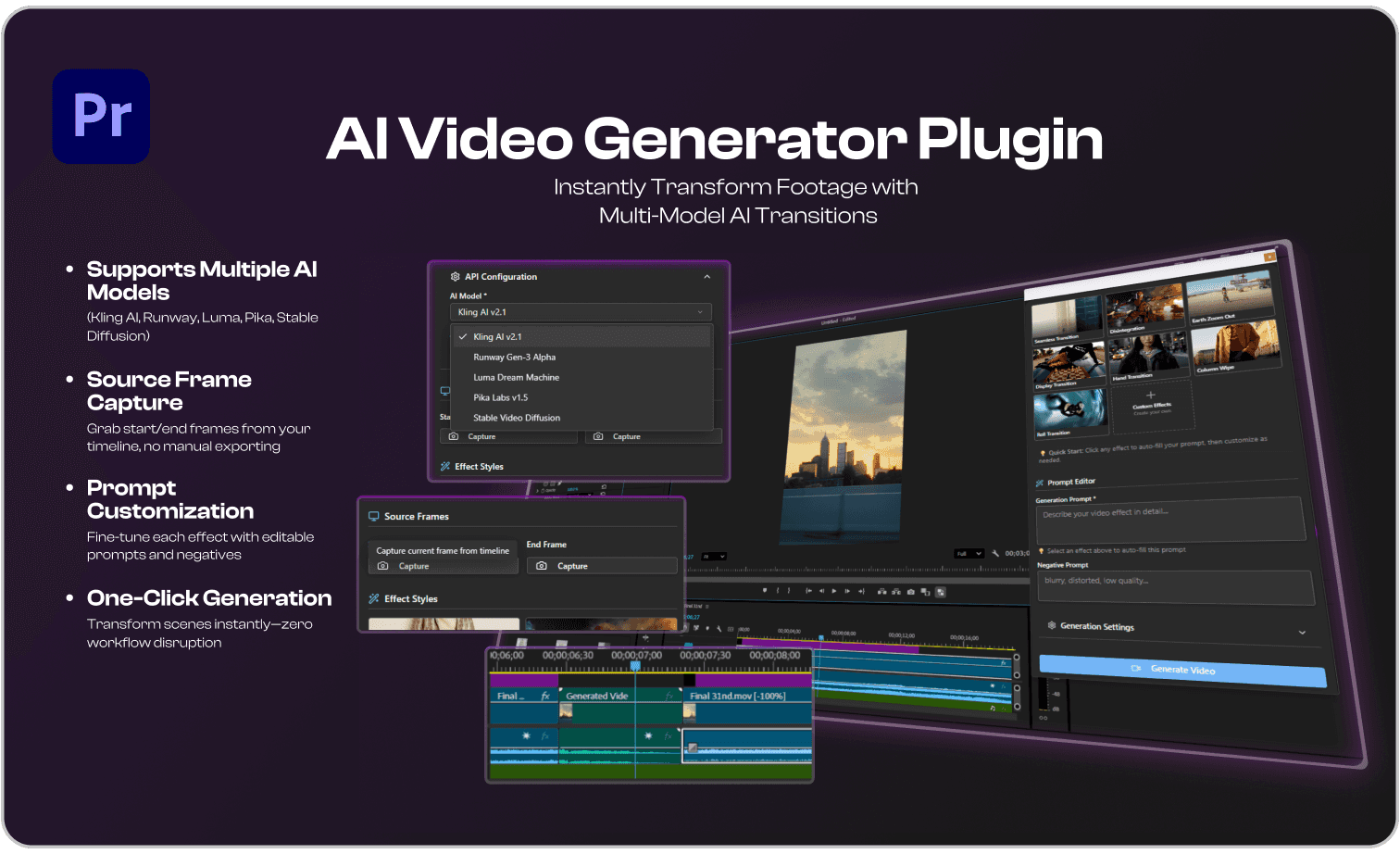Click the selected audio clip under Final 31nd.mov
This screenshot has height=854, width=1400.
point(747,745)
